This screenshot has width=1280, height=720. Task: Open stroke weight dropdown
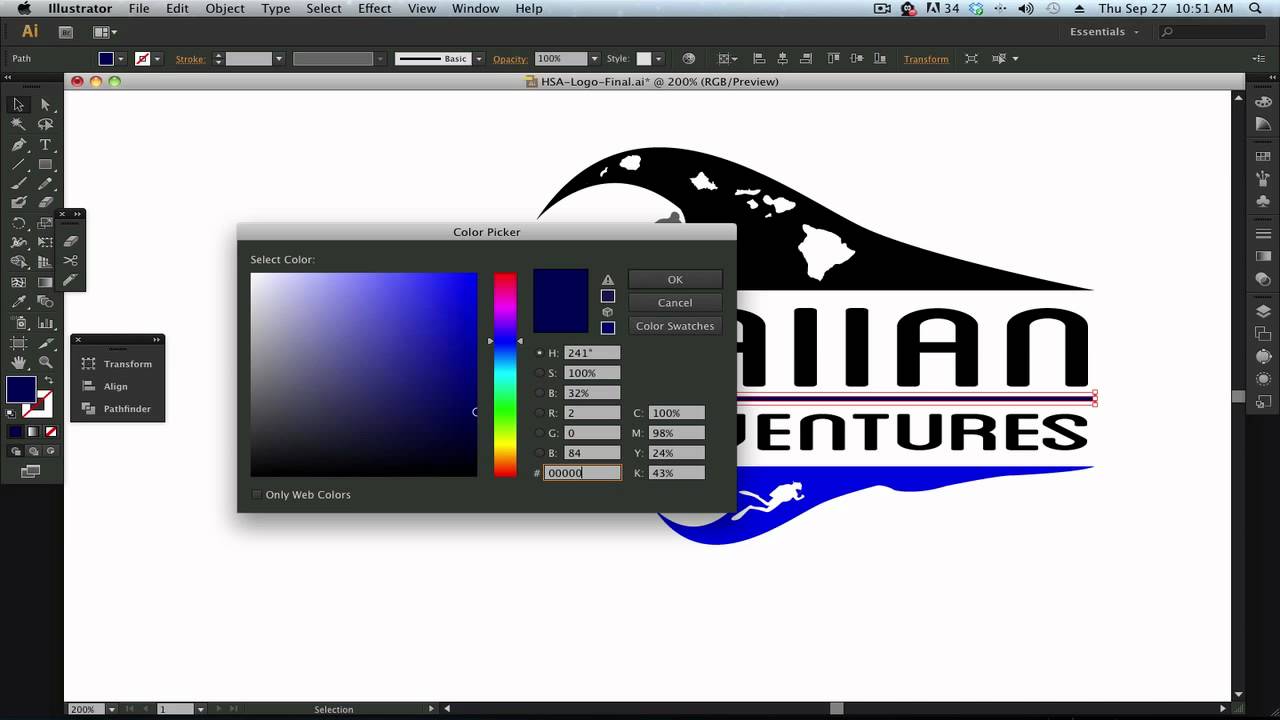279,59
